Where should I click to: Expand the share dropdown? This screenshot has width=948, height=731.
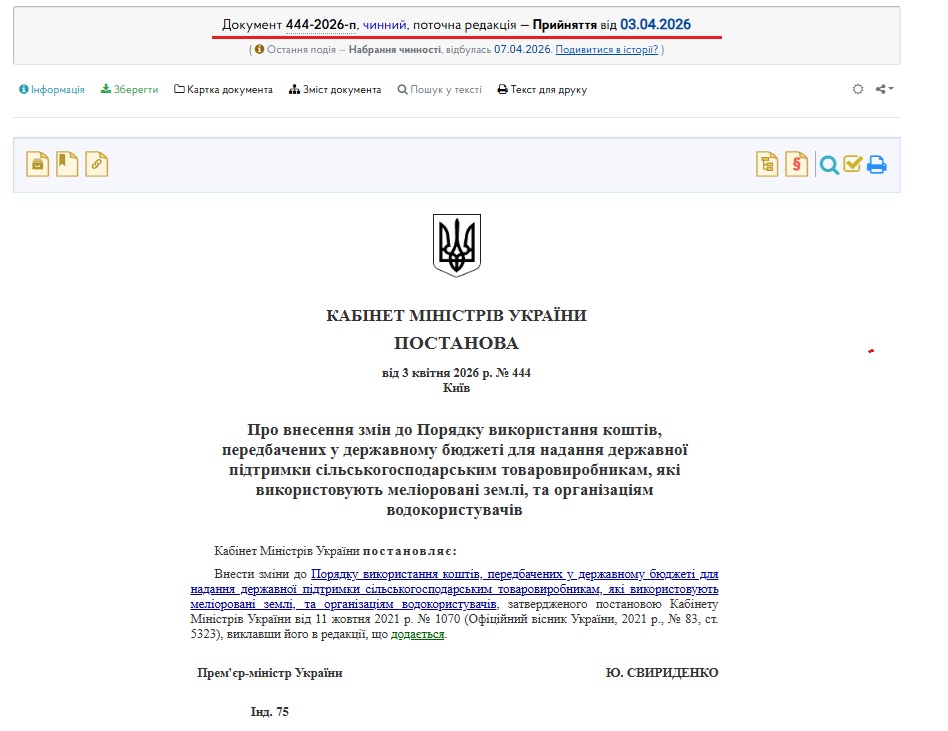tap(885, 89)
